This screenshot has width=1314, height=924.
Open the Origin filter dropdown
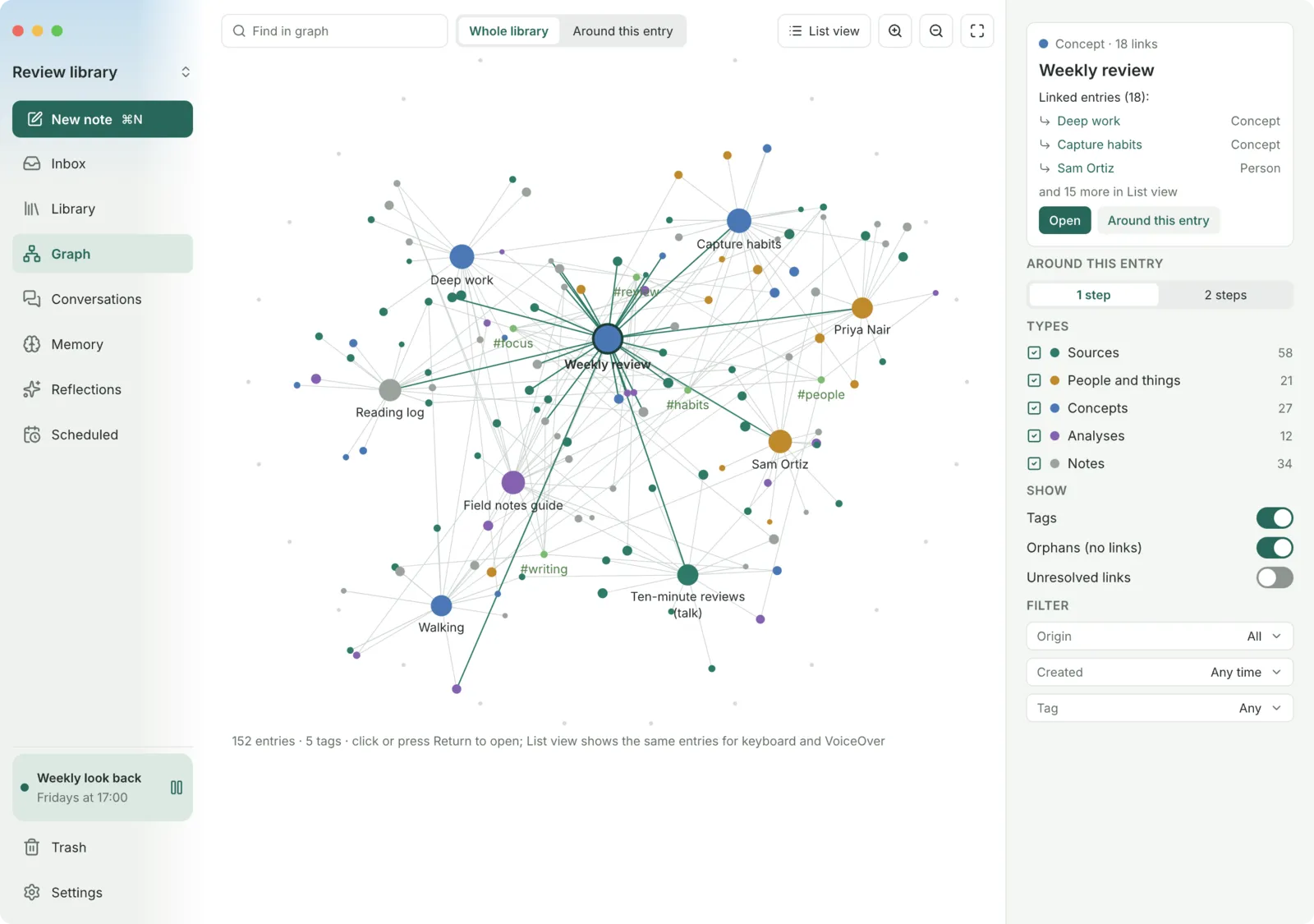(x=1160, y=637)
